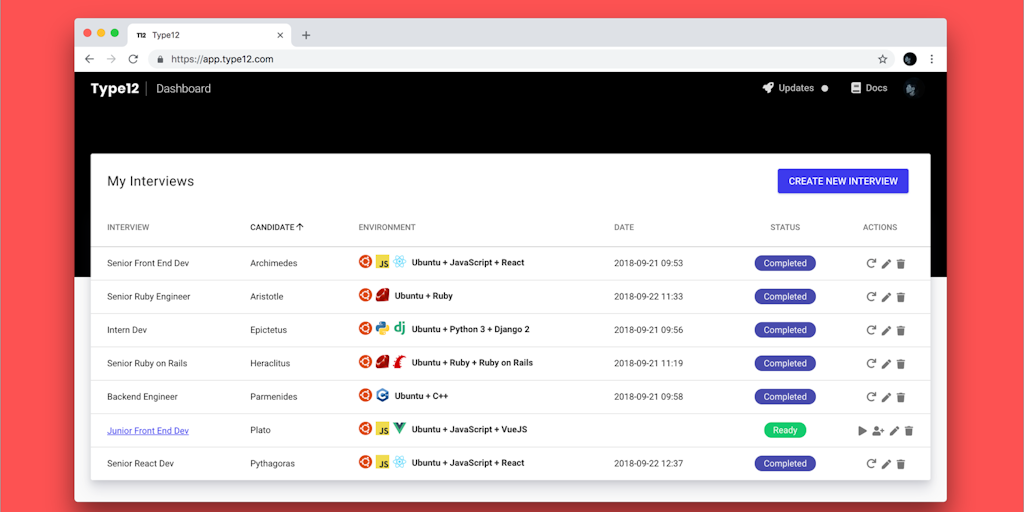
Task: Click pencil icon in Epictetus row
Action: (x=886, y=330)
